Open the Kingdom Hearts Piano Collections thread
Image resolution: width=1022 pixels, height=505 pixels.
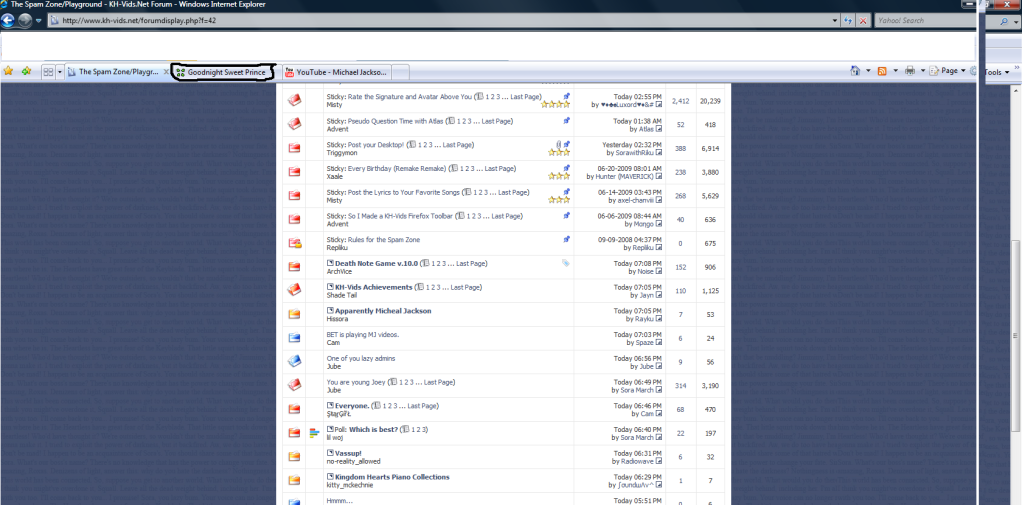tap(392, 477)
